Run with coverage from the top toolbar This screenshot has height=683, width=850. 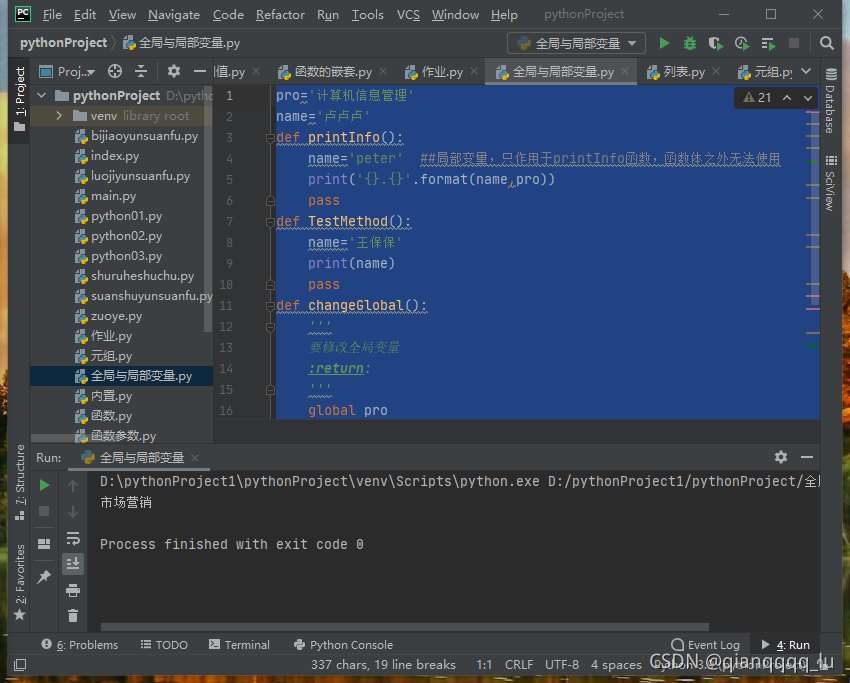pyautogui.click(x=715, y=43)
